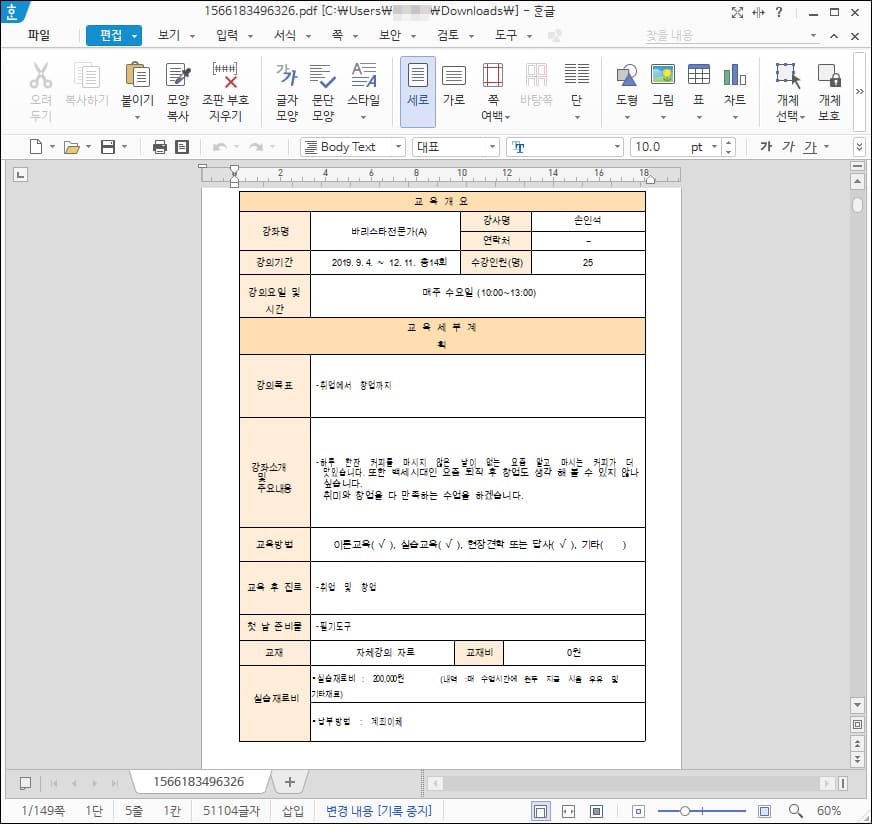
Task: Click the Redo arrow icon
Action: (256, 147)
